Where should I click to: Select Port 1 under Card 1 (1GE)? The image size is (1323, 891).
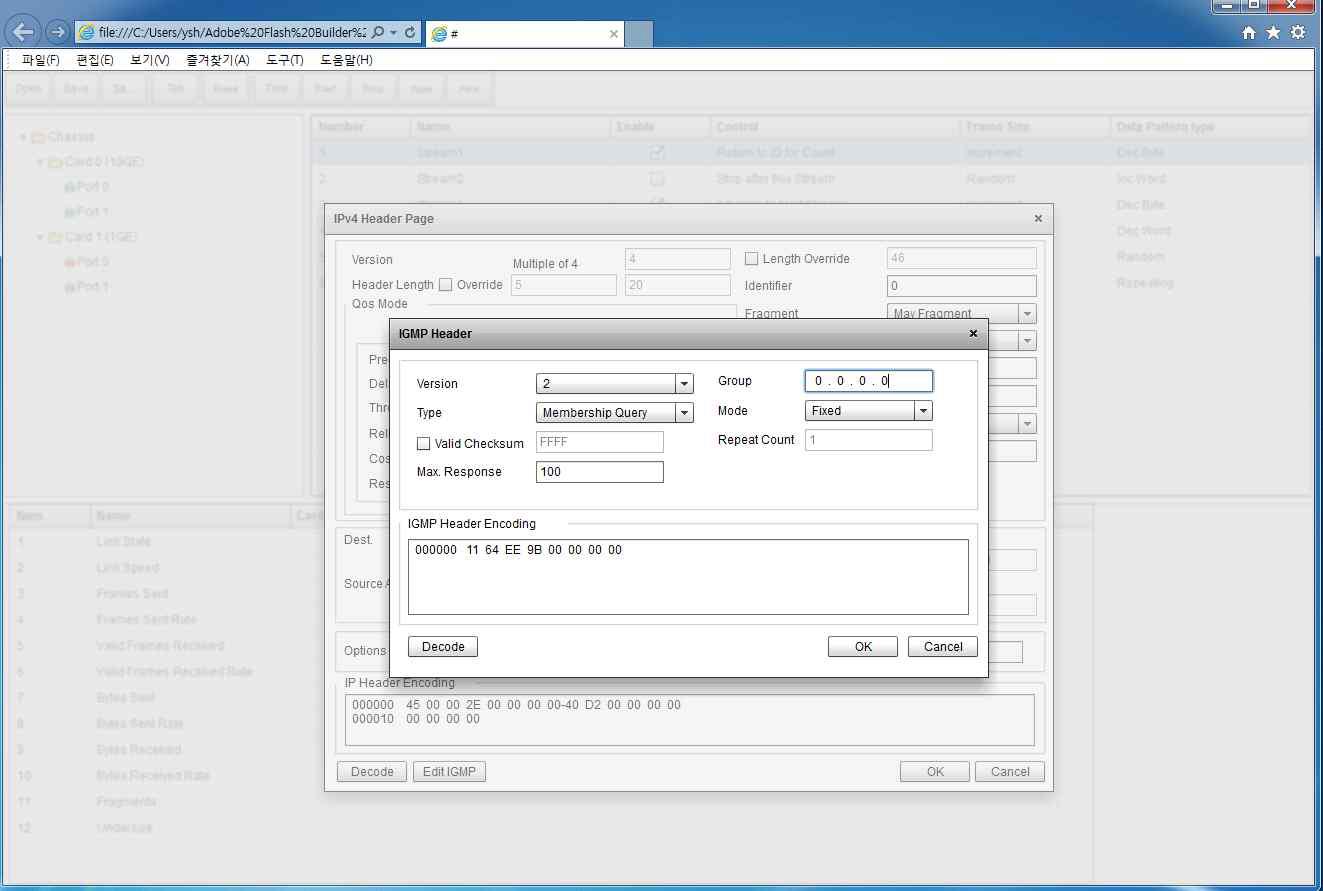point(86,287)
